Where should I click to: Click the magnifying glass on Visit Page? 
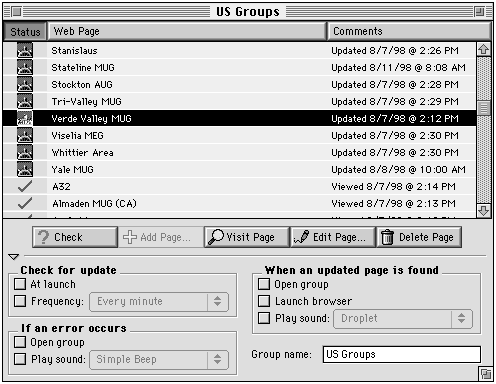click(216, 237)
